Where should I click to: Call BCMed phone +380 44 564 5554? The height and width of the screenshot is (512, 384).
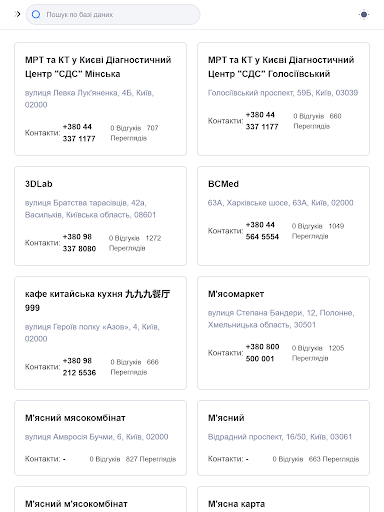pyautogui.click(x=262, y=231)
